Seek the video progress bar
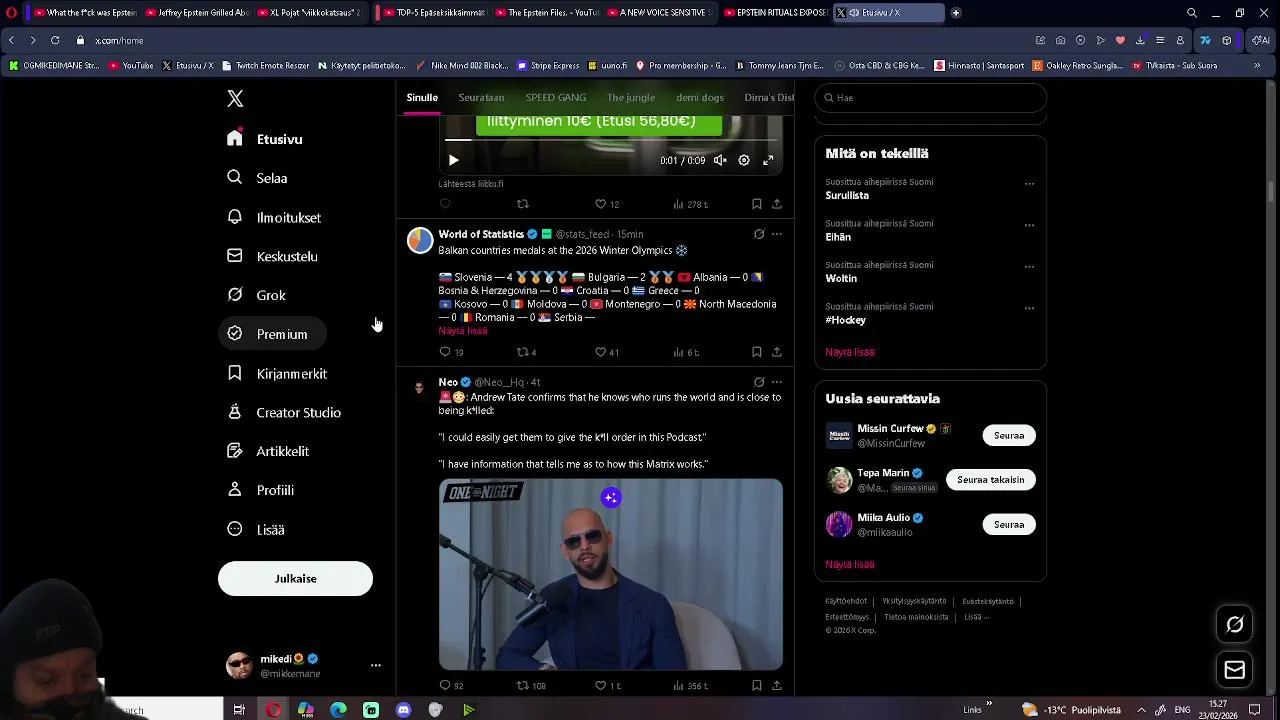The width and height of the screenshot is (1280, 720). 610,140
